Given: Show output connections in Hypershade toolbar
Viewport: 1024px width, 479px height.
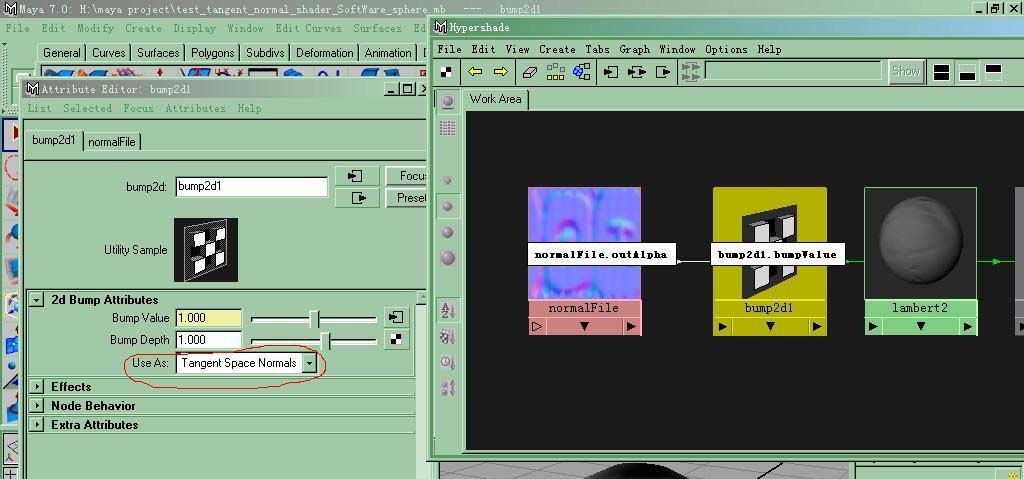Looking at the screenshot, I should (x=663, y=72).
